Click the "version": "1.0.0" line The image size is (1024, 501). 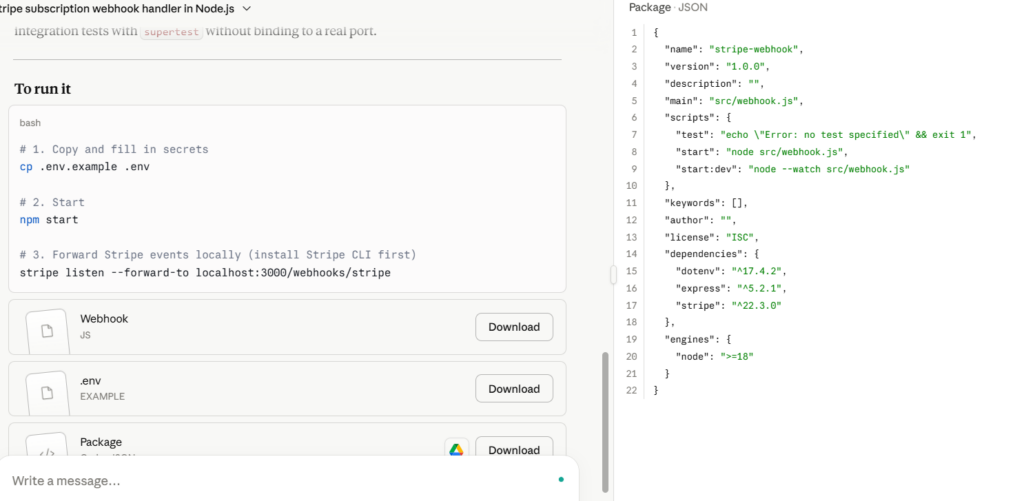pos(718,66)
